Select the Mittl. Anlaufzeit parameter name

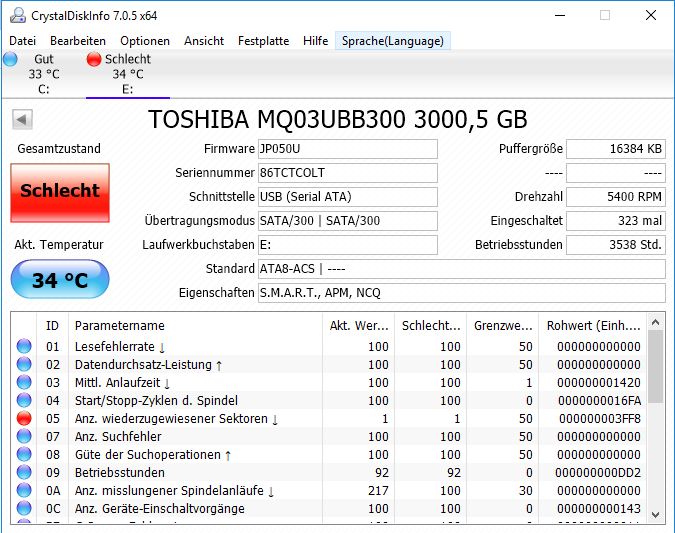[x=123, y=383]
